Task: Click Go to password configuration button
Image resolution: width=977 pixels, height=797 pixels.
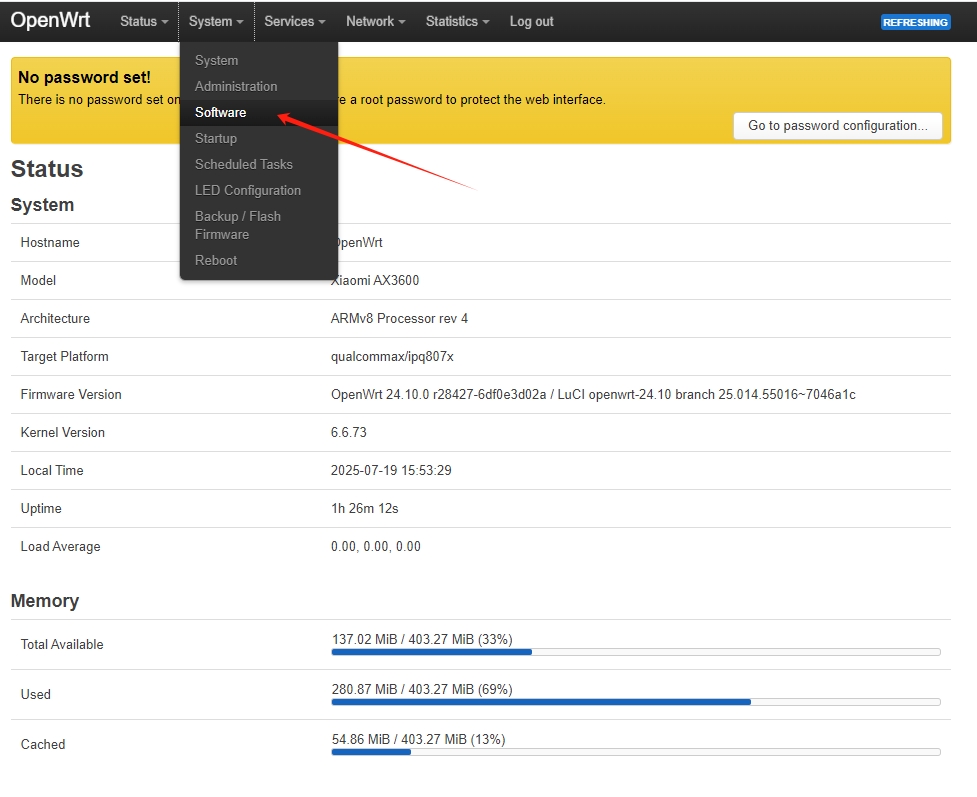Action: tap(837, 126)
